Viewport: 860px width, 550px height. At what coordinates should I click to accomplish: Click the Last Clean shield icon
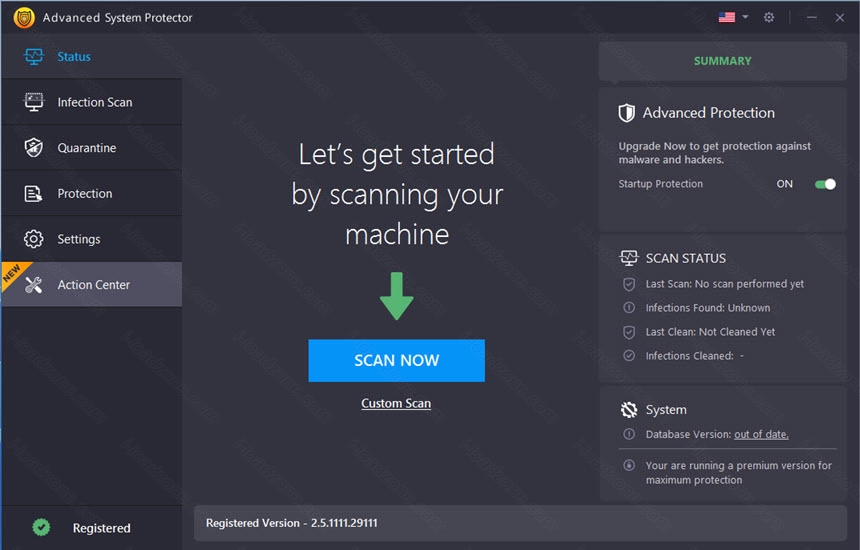click(629, 332)
